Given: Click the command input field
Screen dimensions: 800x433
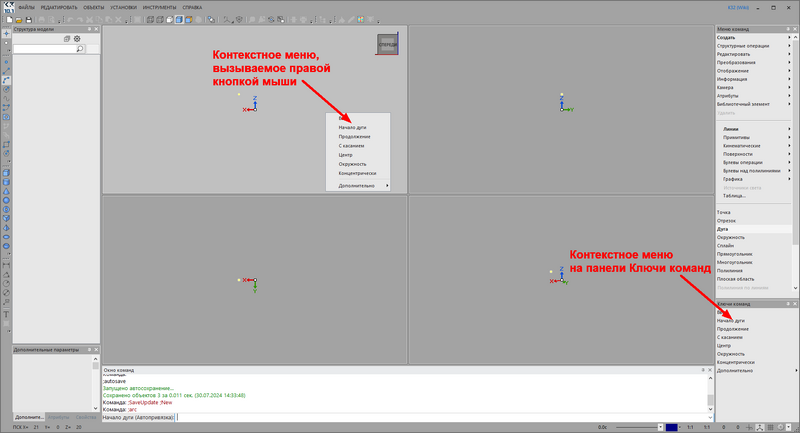Looking at the screenshot, I should 442,417.
